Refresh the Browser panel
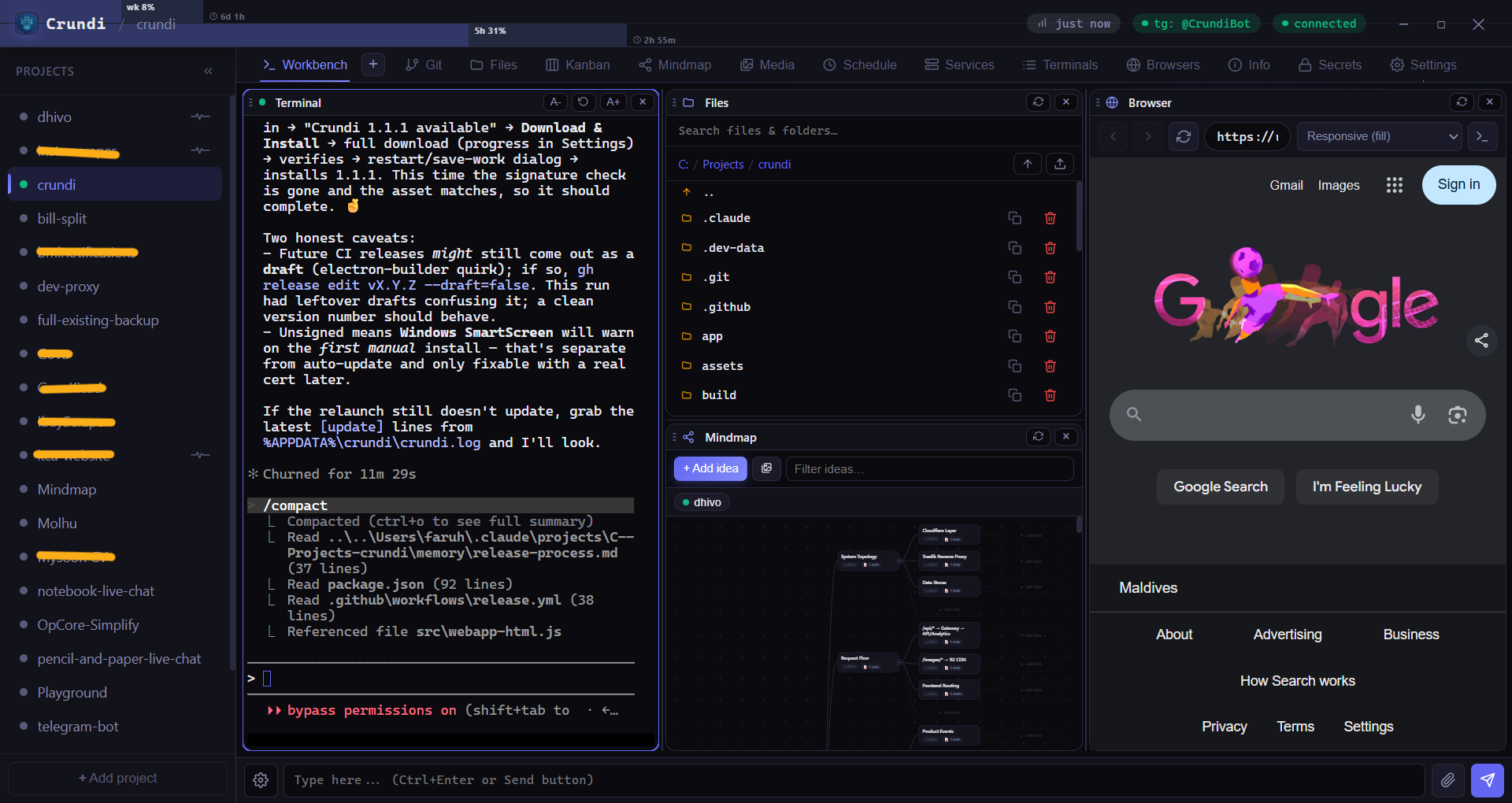1512x803 pixels. tap(1462, 102)
